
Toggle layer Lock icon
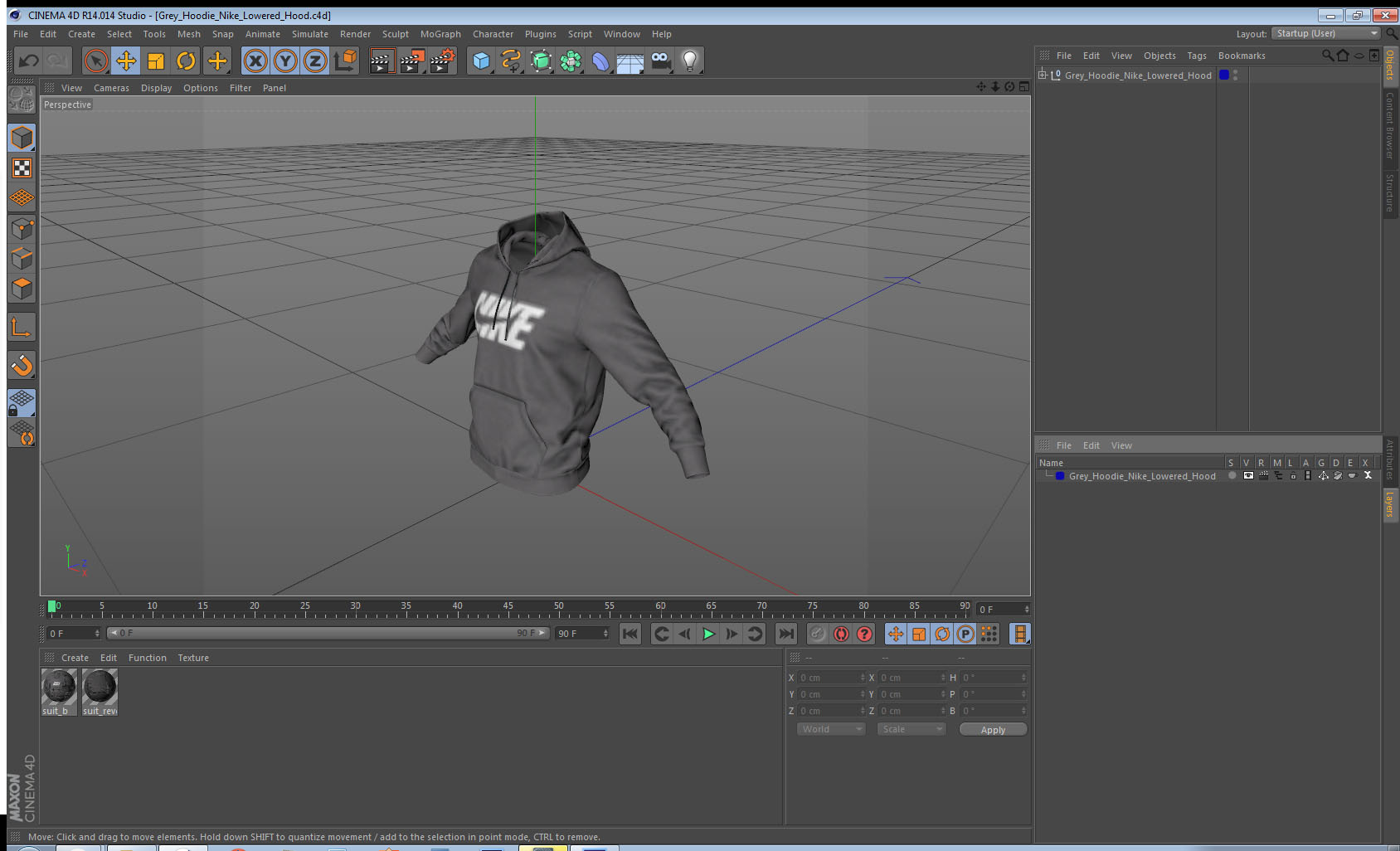(x=1292, y=476)
